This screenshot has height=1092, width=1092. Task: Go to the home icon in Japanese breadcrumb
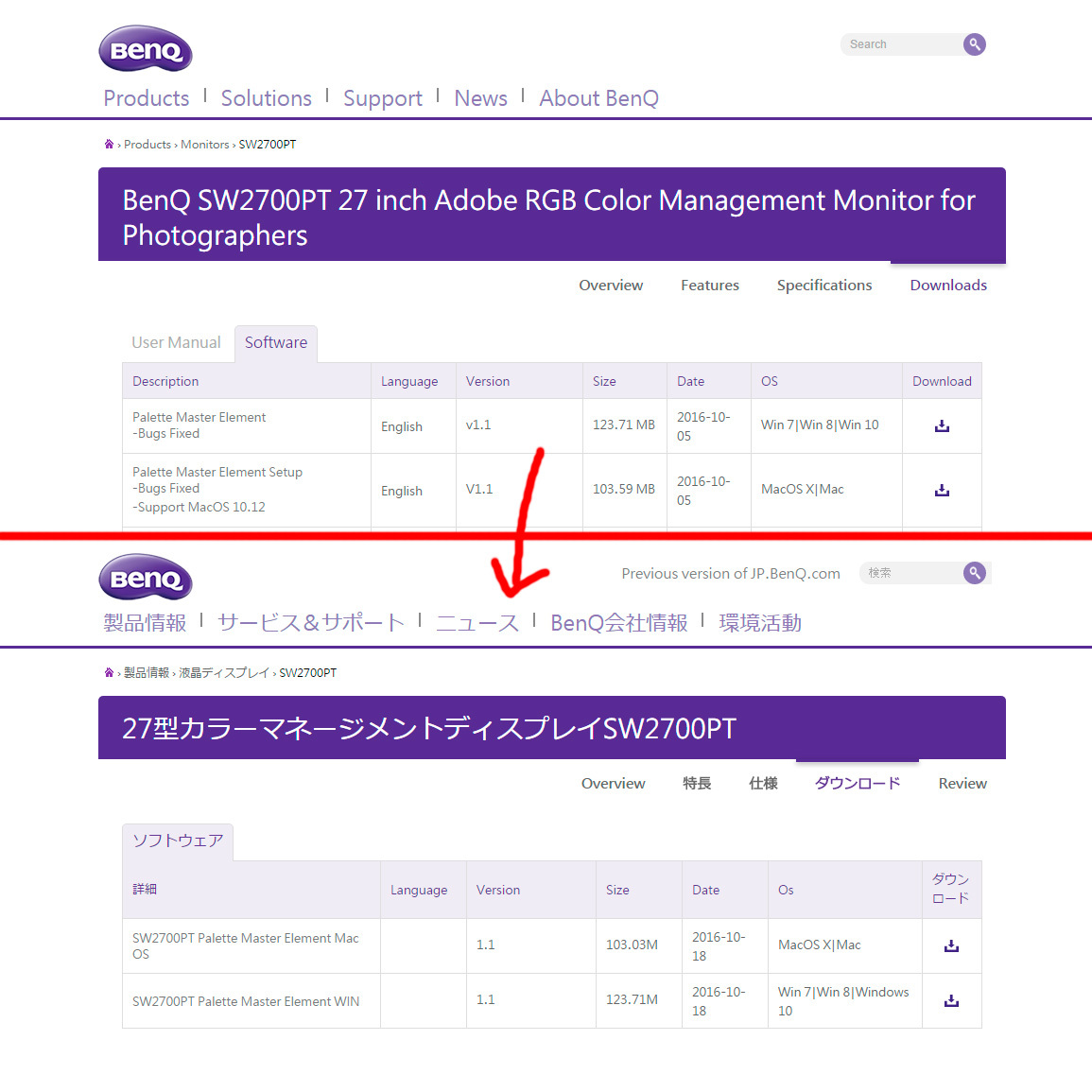tap(110, 673)
